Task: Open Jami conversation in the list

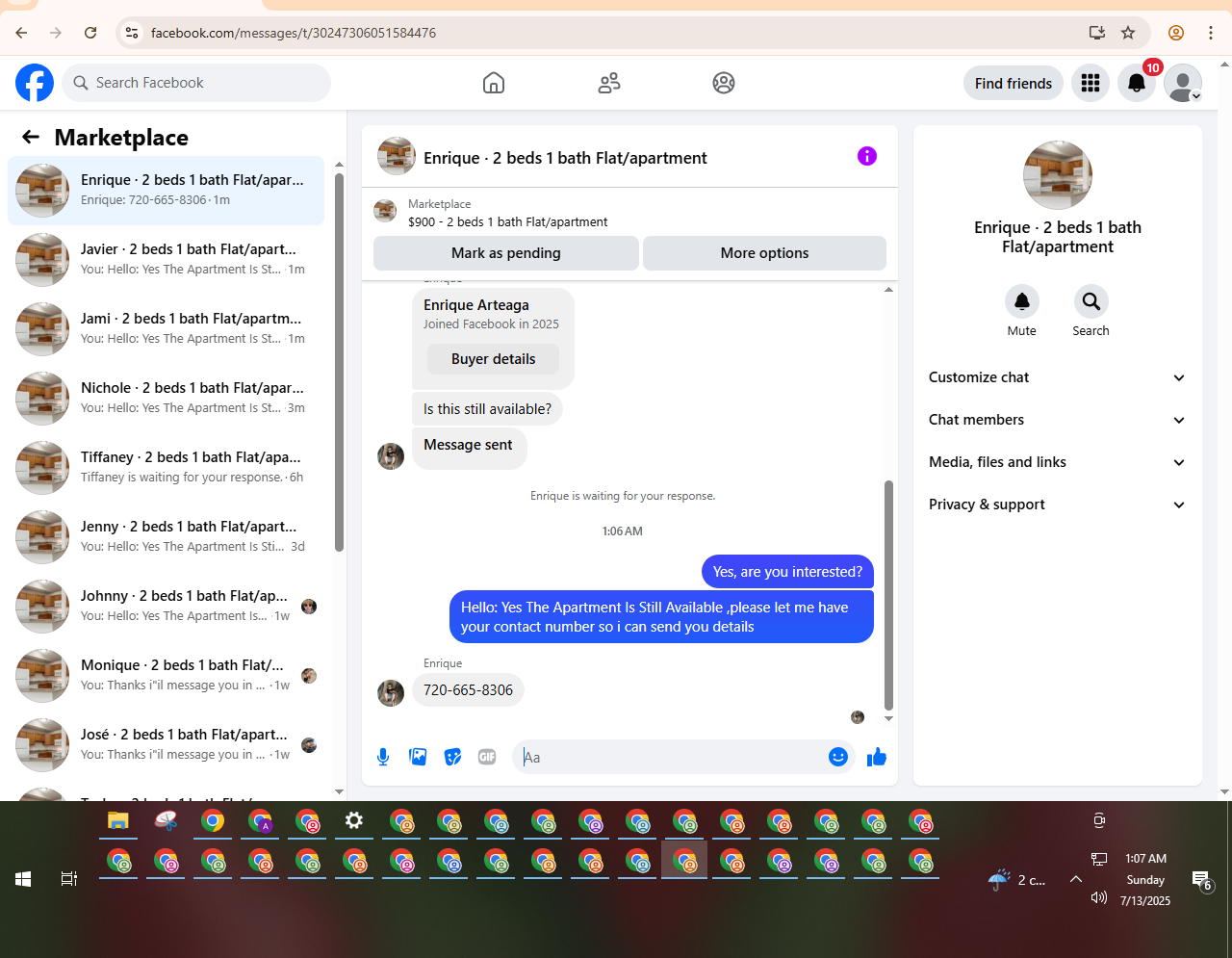Action: (166, 328)
